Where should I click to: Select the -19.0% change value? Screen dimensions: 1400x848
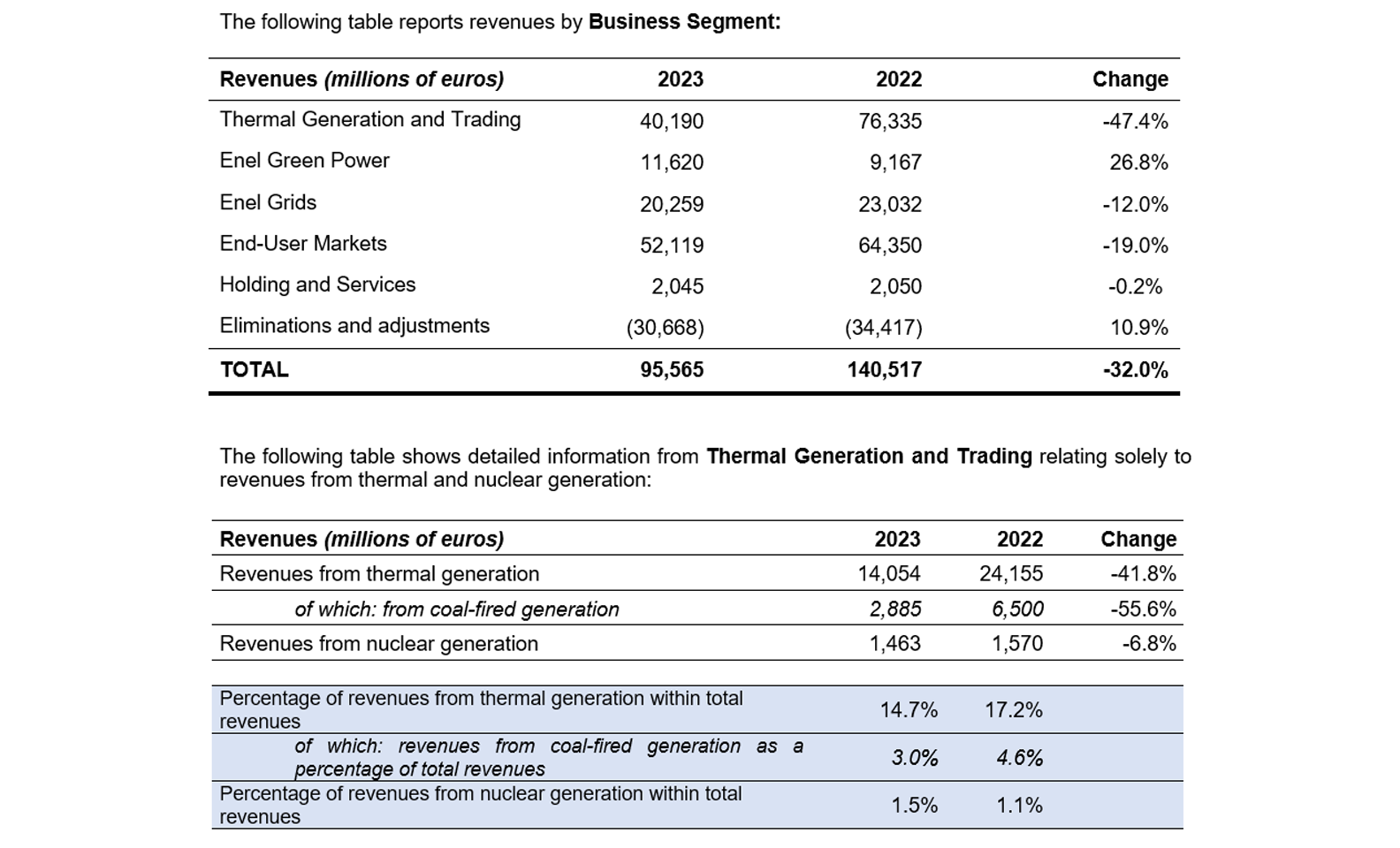click(1135, 245)
